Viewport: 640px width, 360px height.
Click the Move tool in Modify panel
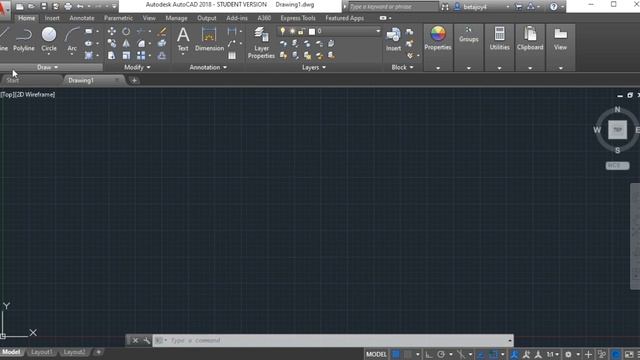click(x=111, y=31)
